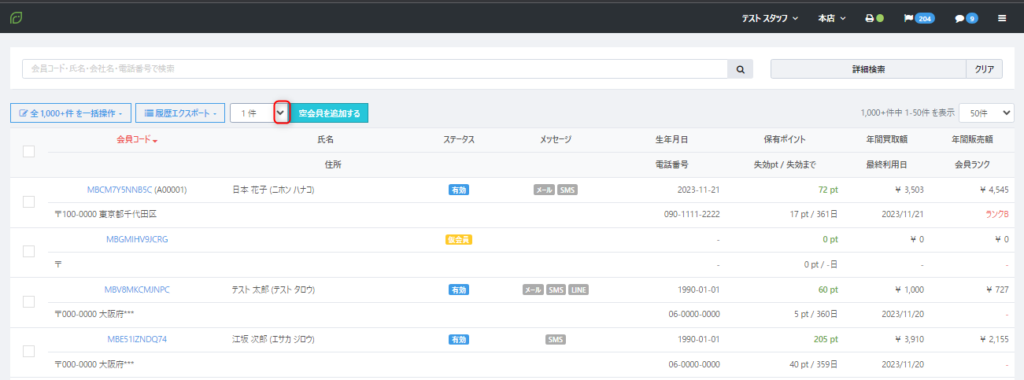Click the 空会員を追加する button
Viewport: 1024px width, 380px height.
point(330,113)
